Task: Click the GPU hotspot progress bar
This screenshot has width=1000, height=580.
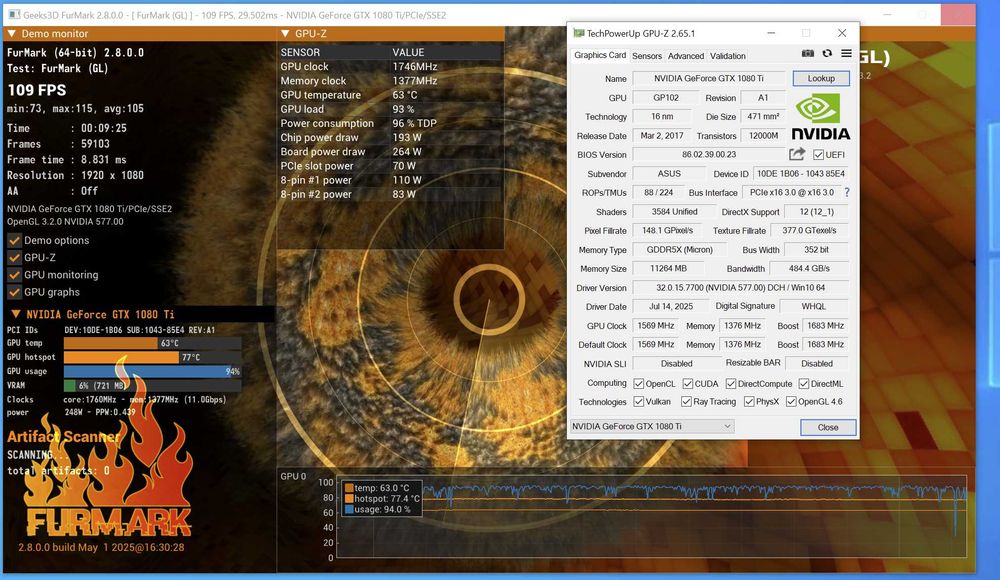Action: (152, 357)
